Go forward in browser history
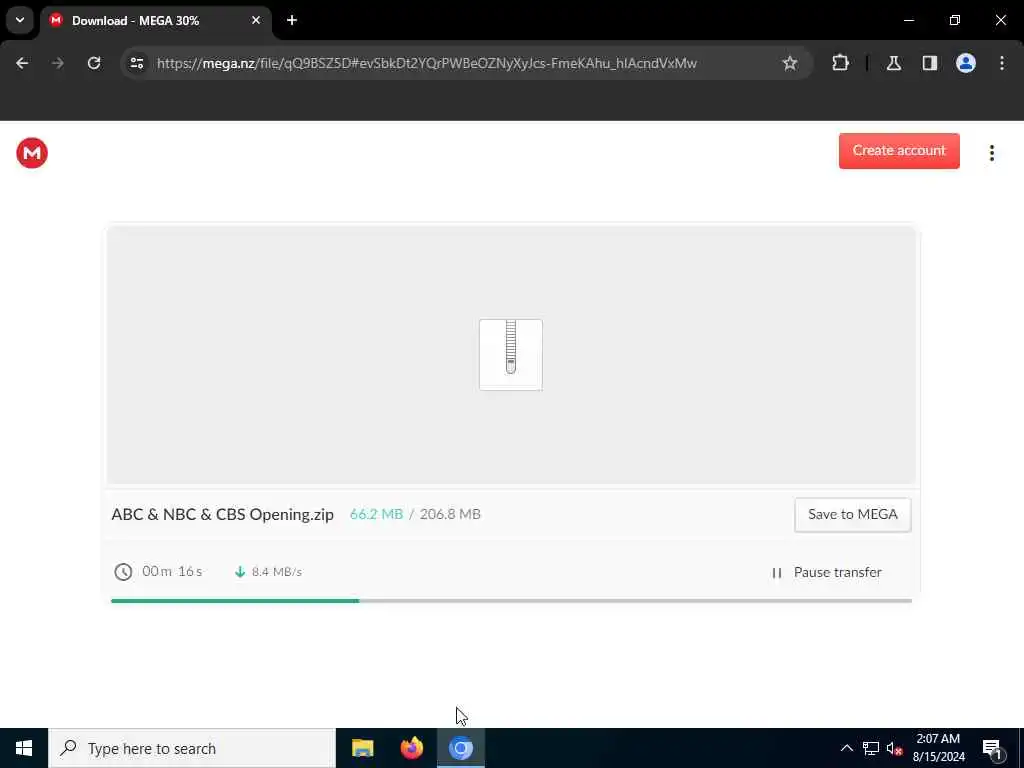 point(58,63)
